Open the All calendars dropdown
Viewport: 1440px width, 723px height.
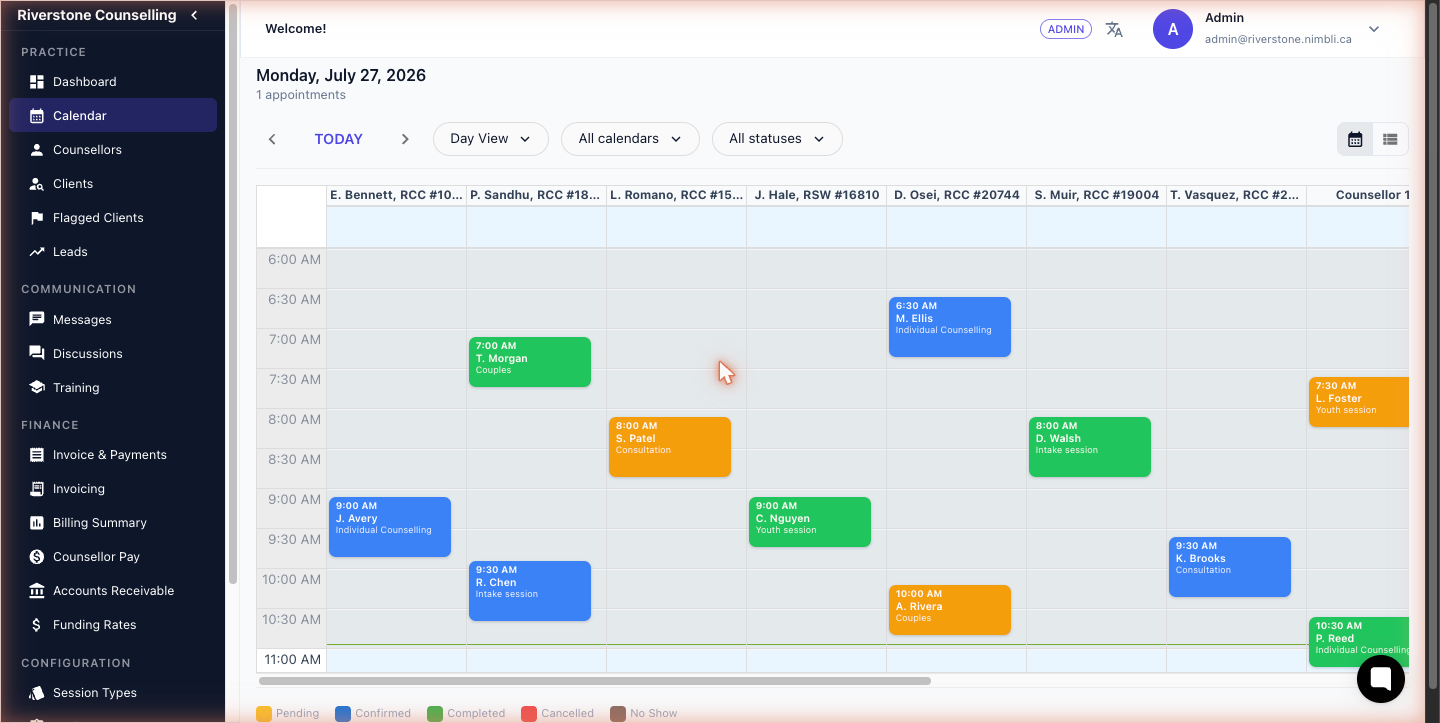pos(630,139)
